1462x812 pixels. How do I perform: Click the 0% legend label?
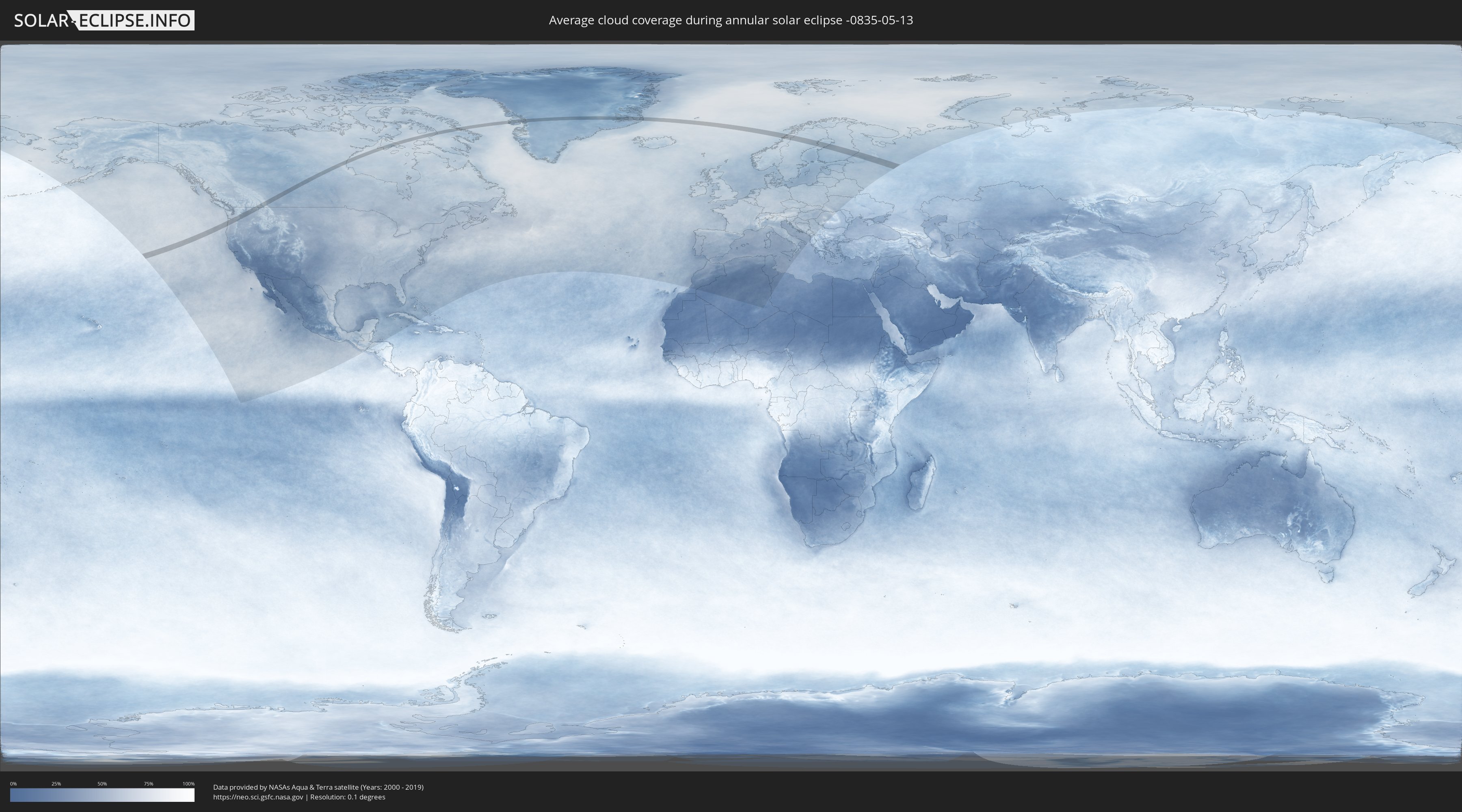click(x=14, y=784)
